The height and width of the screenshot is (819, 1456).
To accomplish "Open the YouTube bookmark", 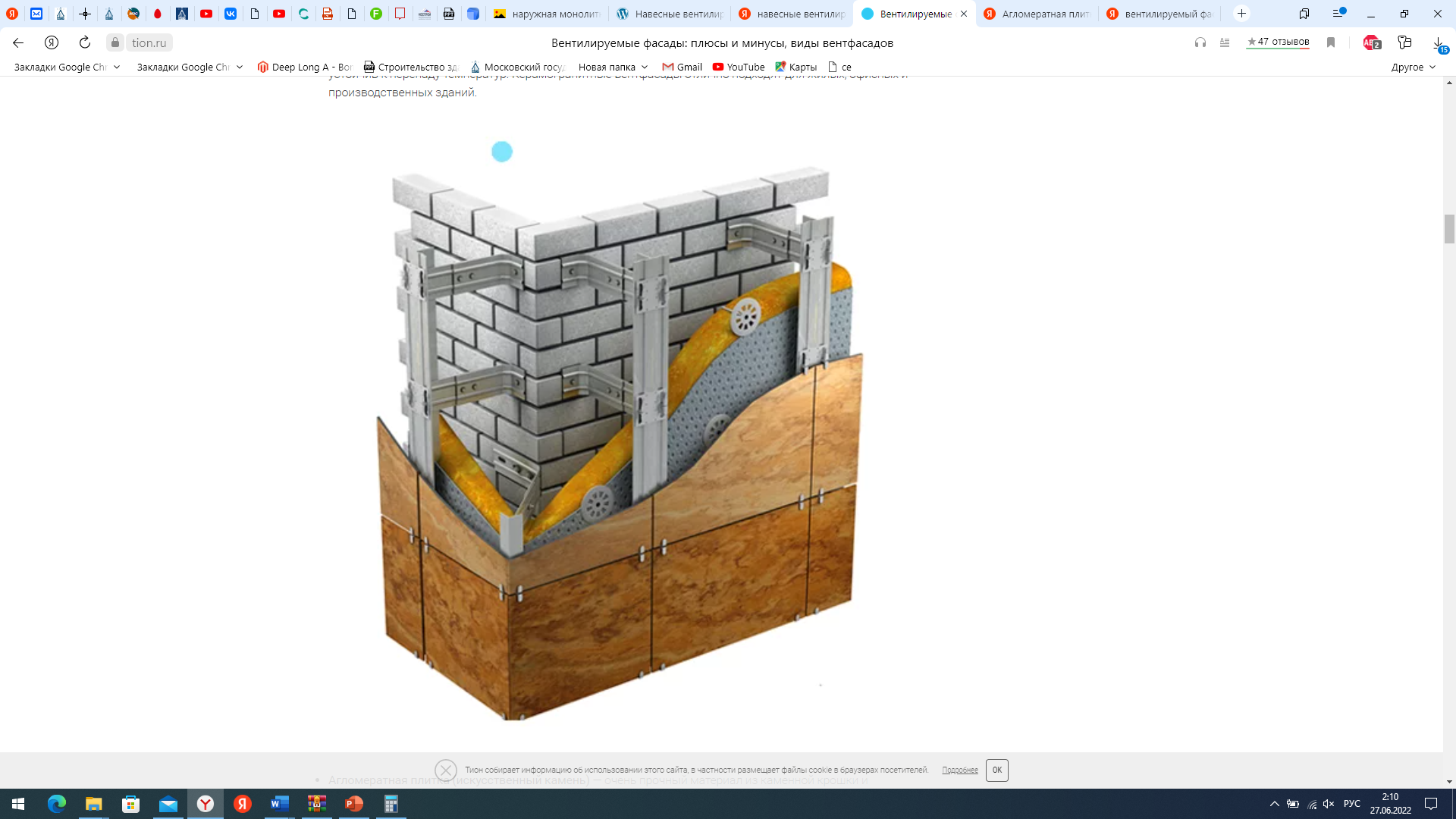I will point(739,67).
